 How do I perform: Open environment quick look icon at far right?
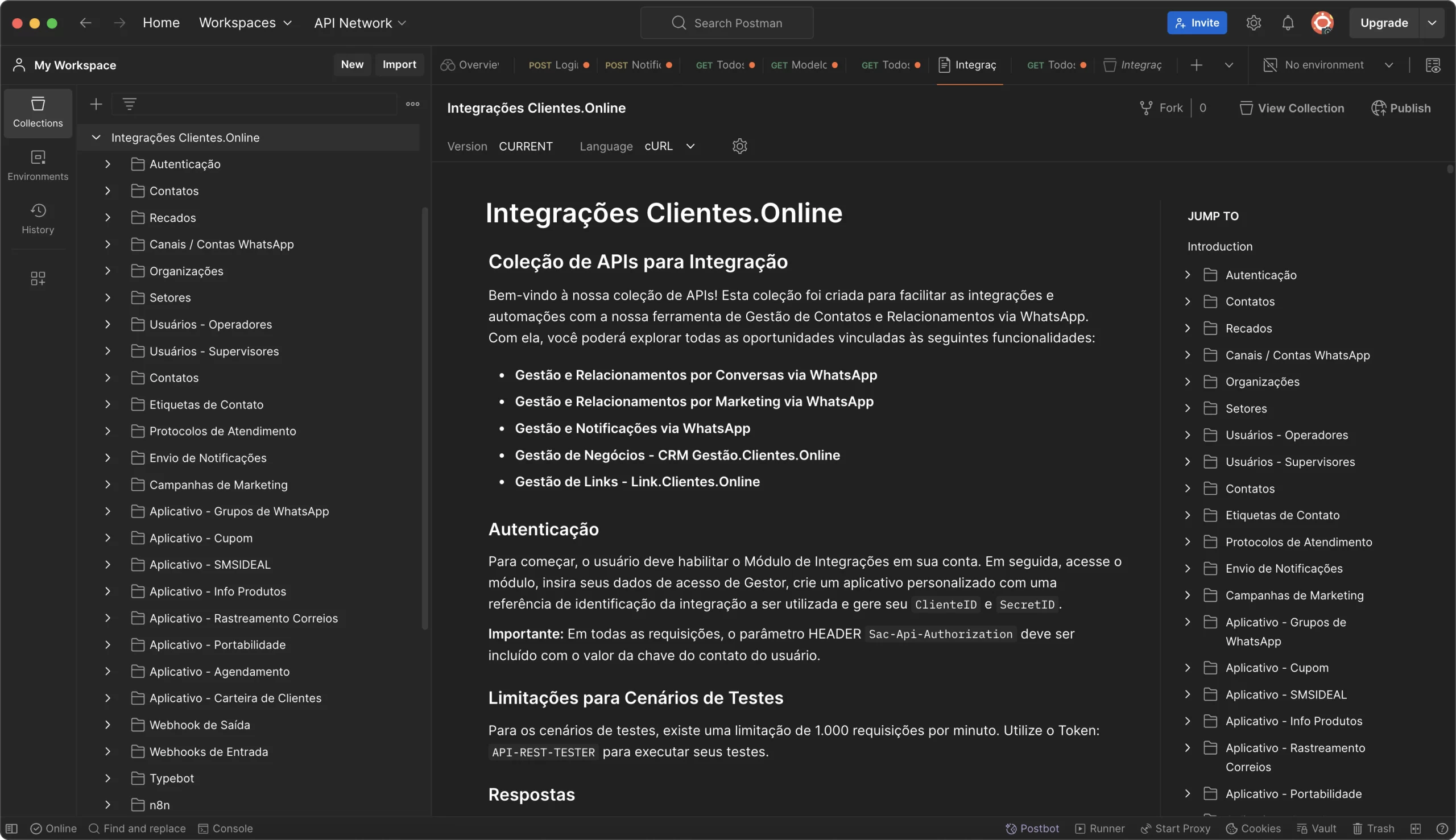(1433, 65)
